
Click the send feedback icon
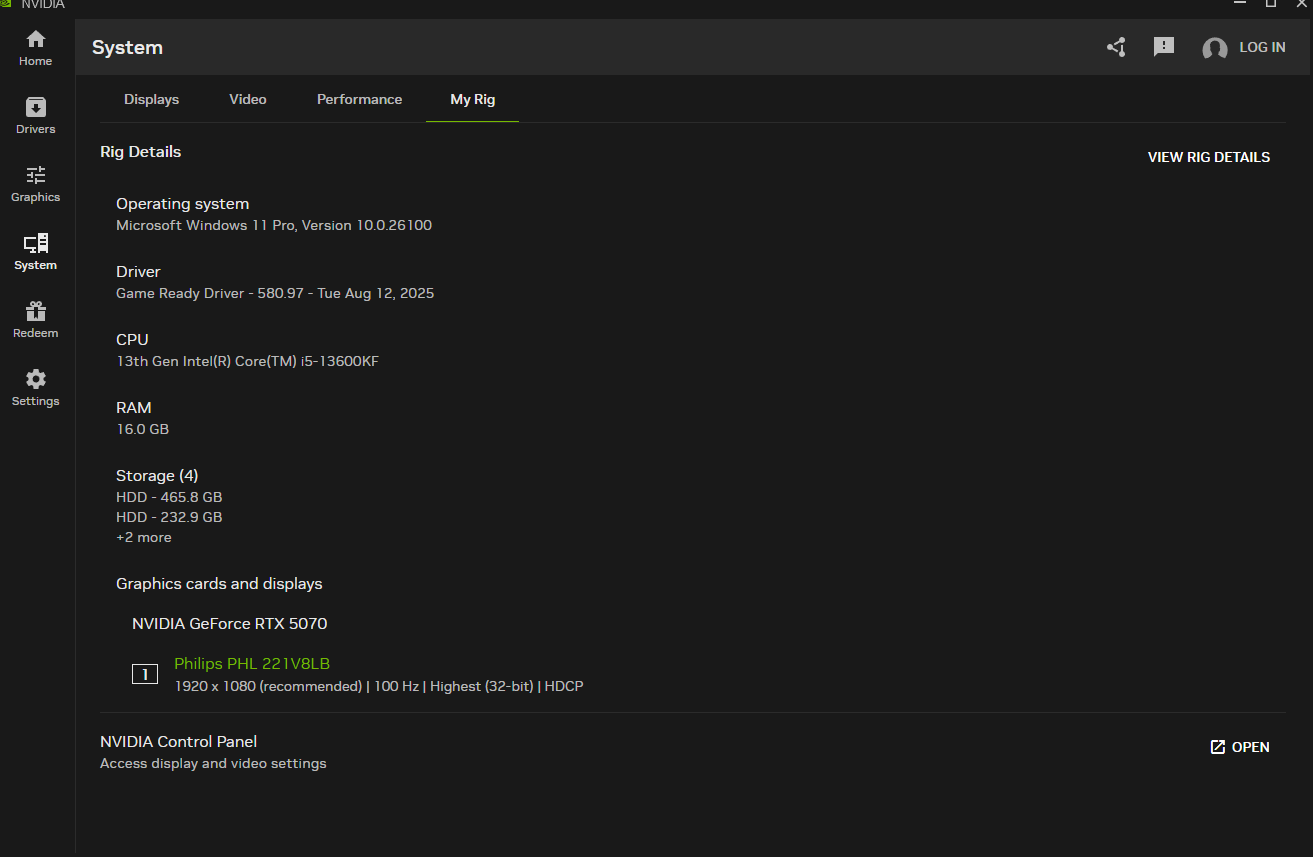(1164, 47)
